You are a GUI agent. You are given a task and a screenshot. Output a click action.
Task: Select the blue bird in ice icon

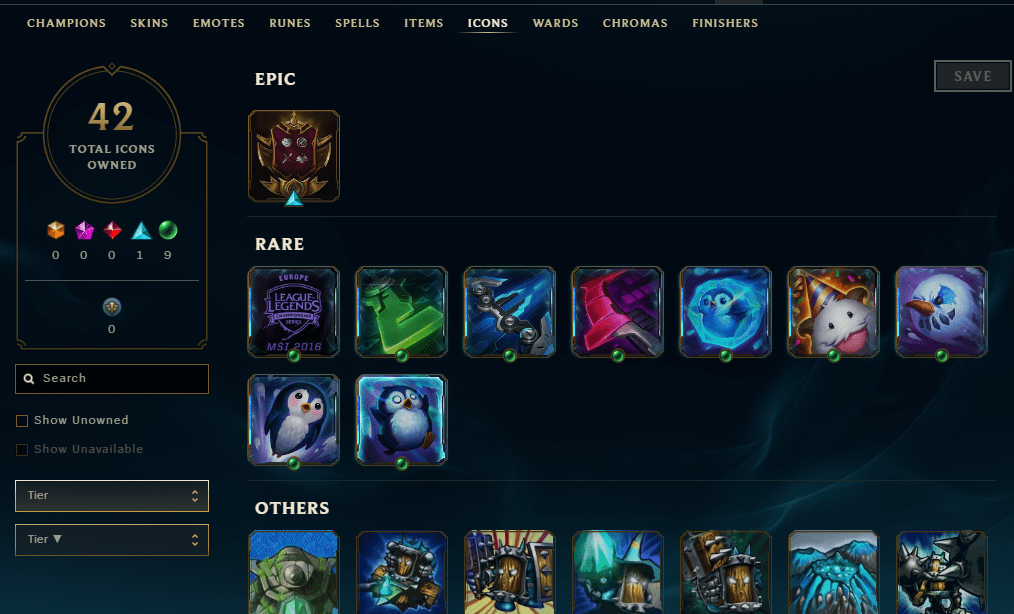(x=726, y=312)
